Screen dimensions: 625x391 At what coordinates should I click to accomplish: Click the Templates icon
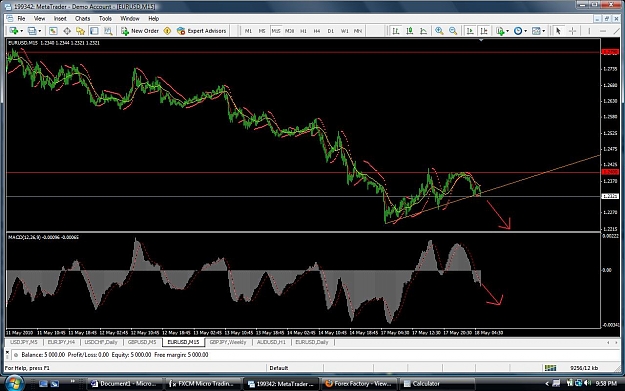tap(536, 31)
